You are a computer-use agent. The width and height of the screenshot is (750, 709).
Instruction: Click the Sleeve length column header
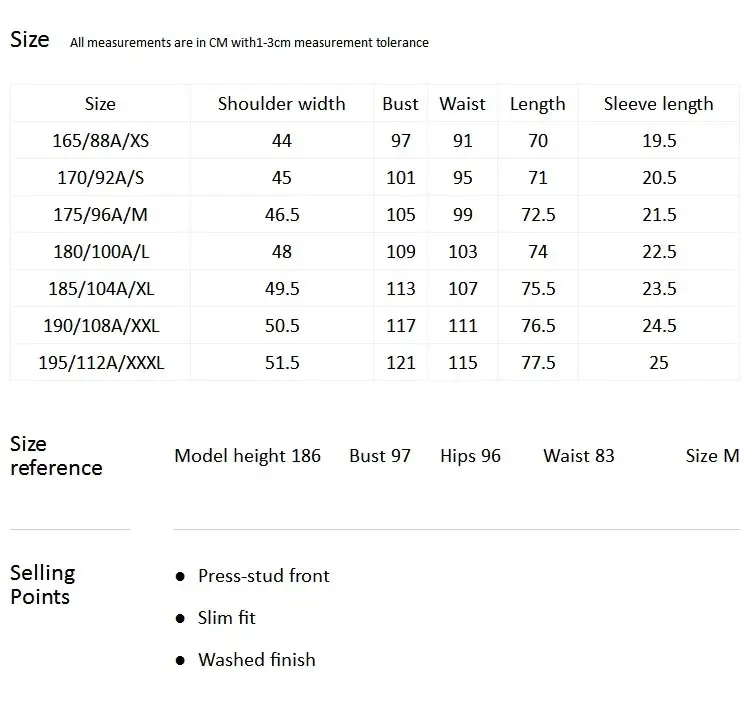tap(659, 104)
